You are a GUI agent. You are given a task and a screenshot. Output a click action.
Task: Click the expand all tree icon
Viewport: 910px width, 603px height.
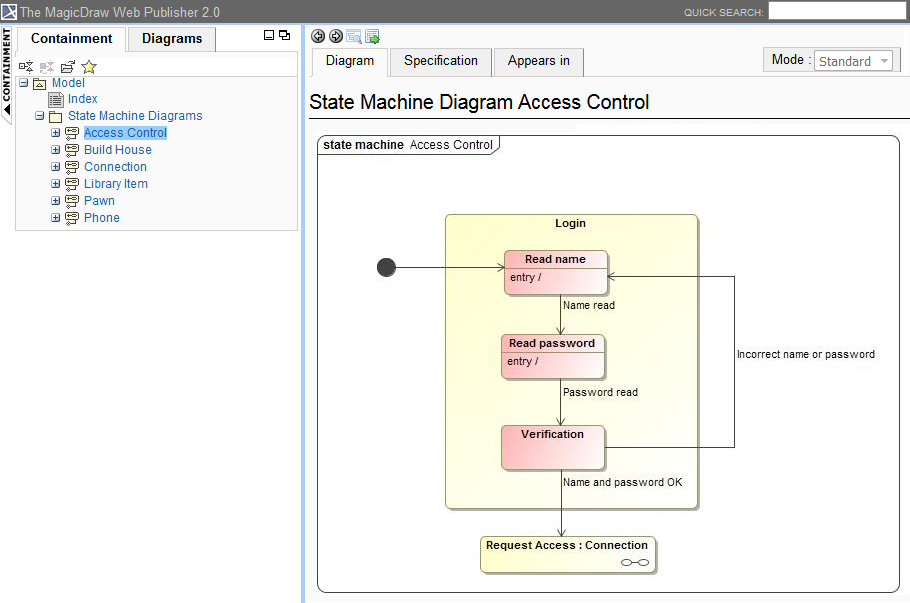click(x=26, y=66)
